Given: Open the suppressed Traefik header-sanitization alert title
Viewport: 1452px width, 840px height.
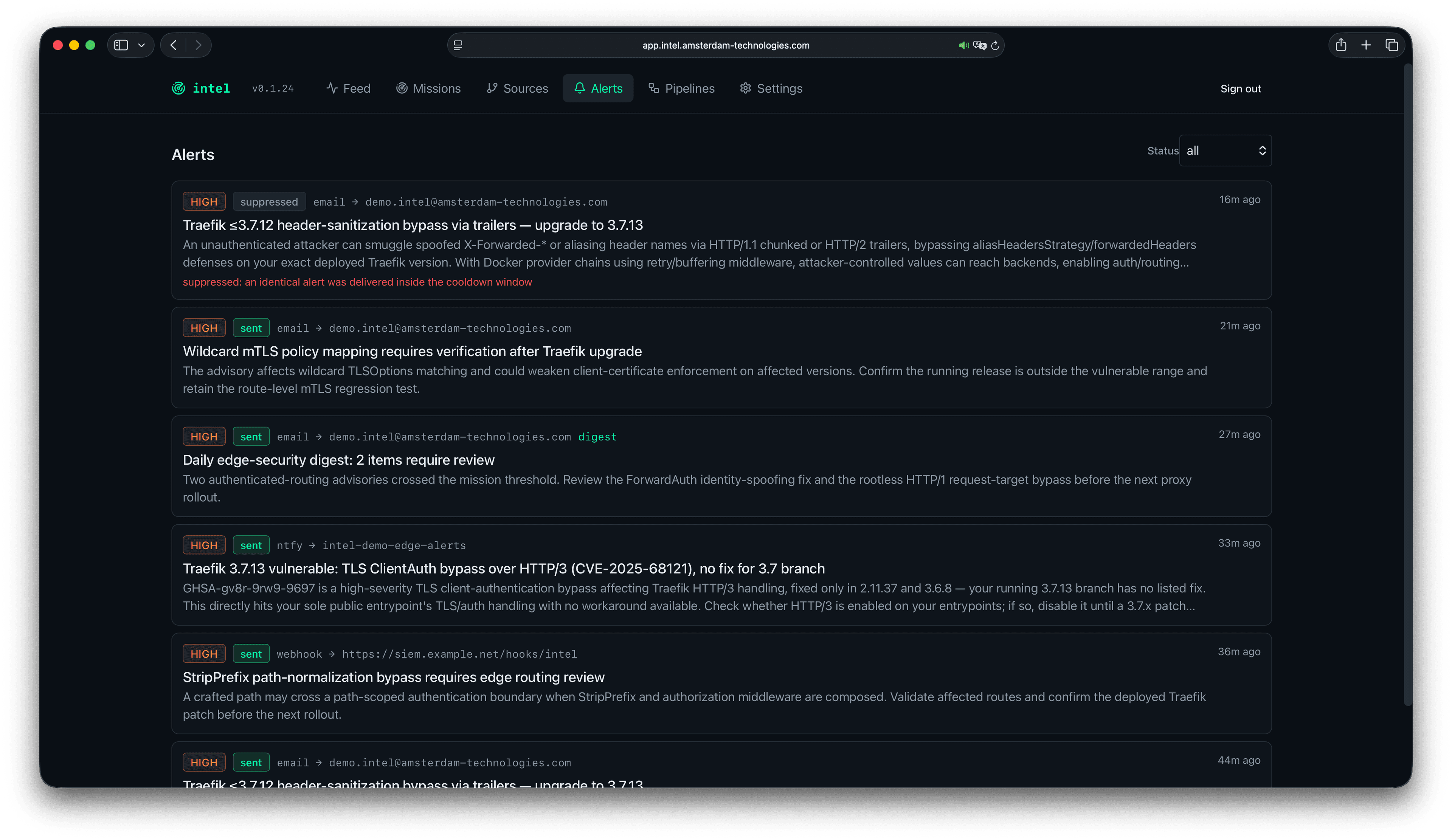Looking at the screenshot, I should 413,225.
